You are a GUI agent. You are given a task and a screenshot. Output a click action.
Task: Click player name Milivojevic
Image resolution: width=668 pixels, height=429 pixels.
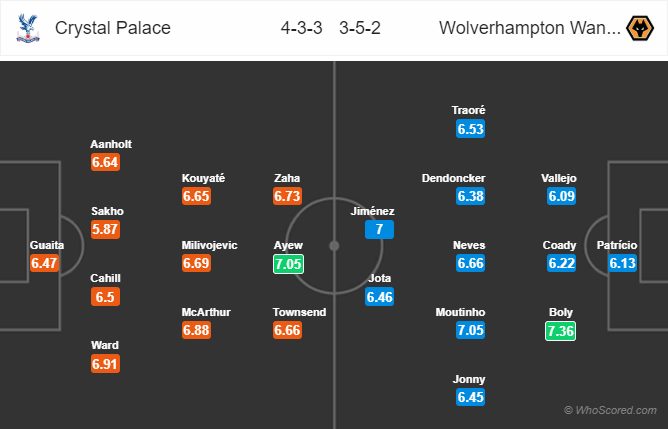click(208, 245)
